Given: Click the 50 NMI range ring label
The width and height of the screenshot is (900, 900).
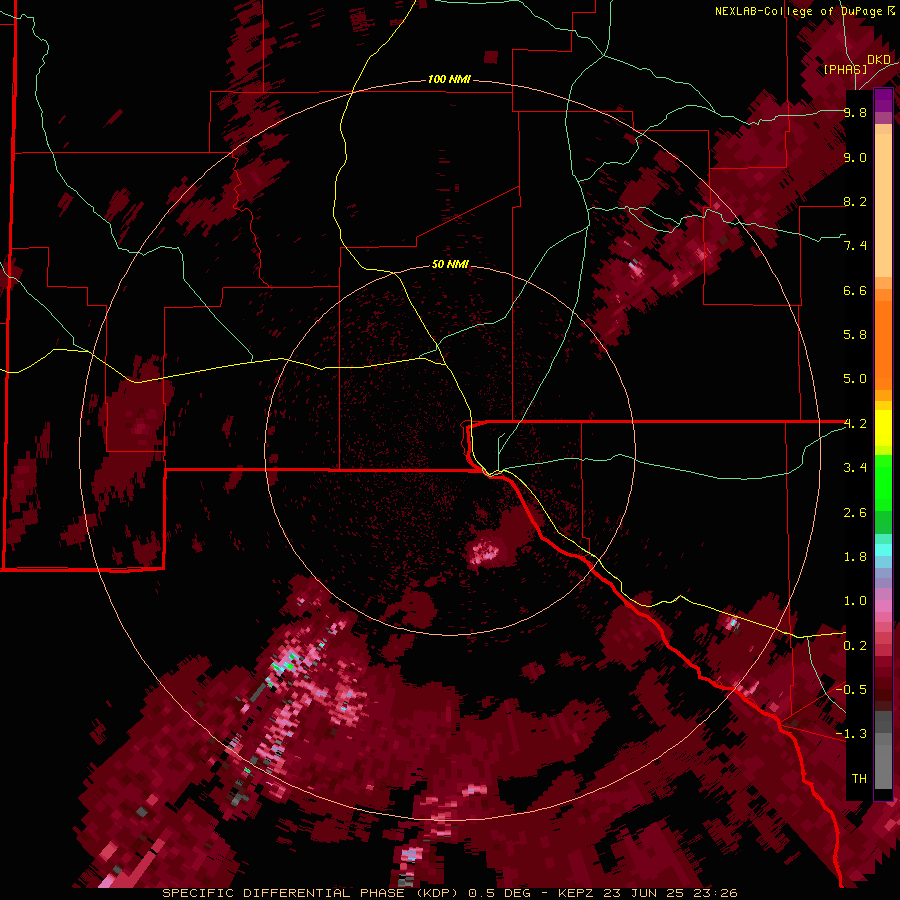Looking at the screenshot, I should 450,264.
